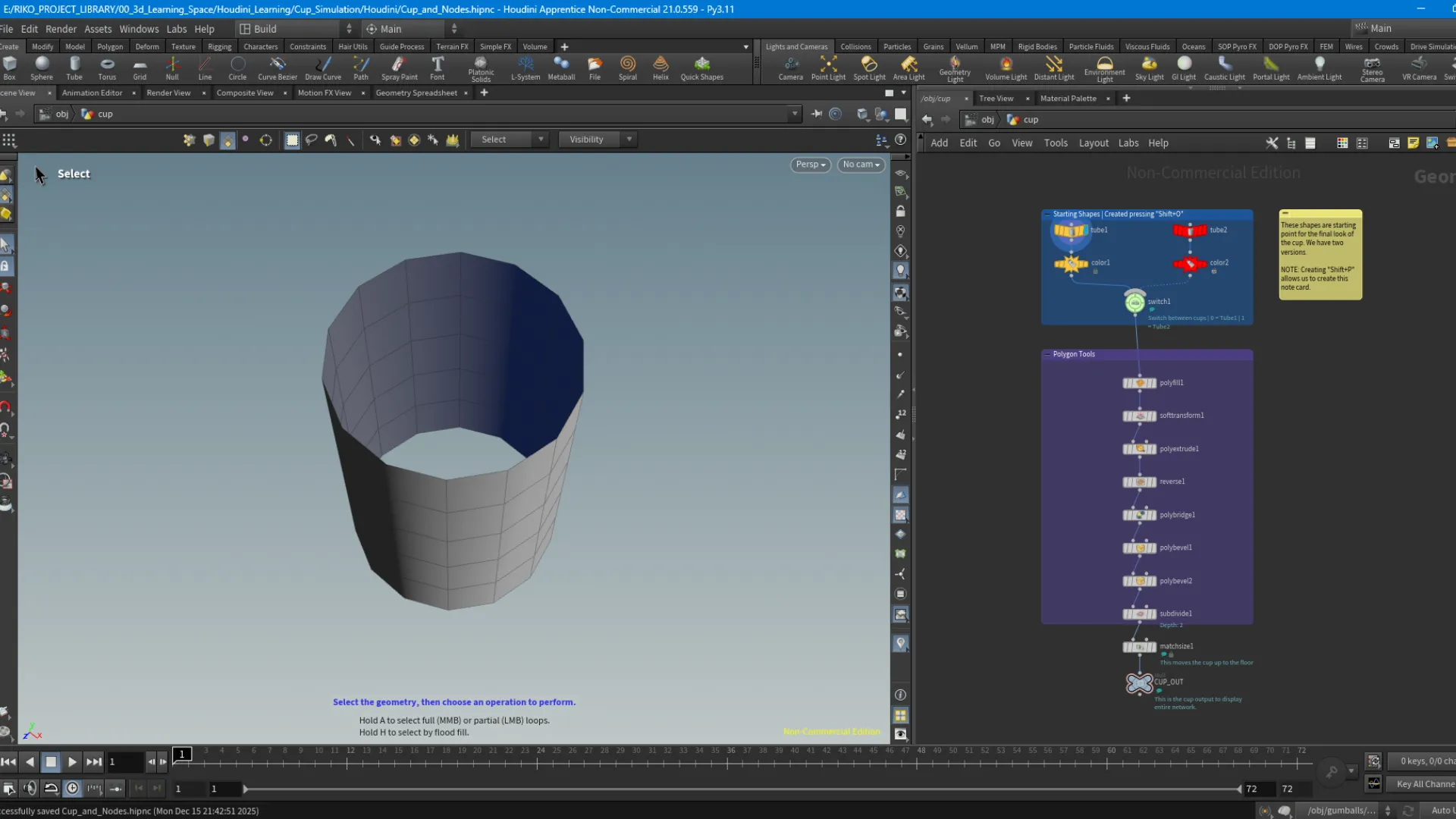Select the Sphere shelf tool

[42, 67]
